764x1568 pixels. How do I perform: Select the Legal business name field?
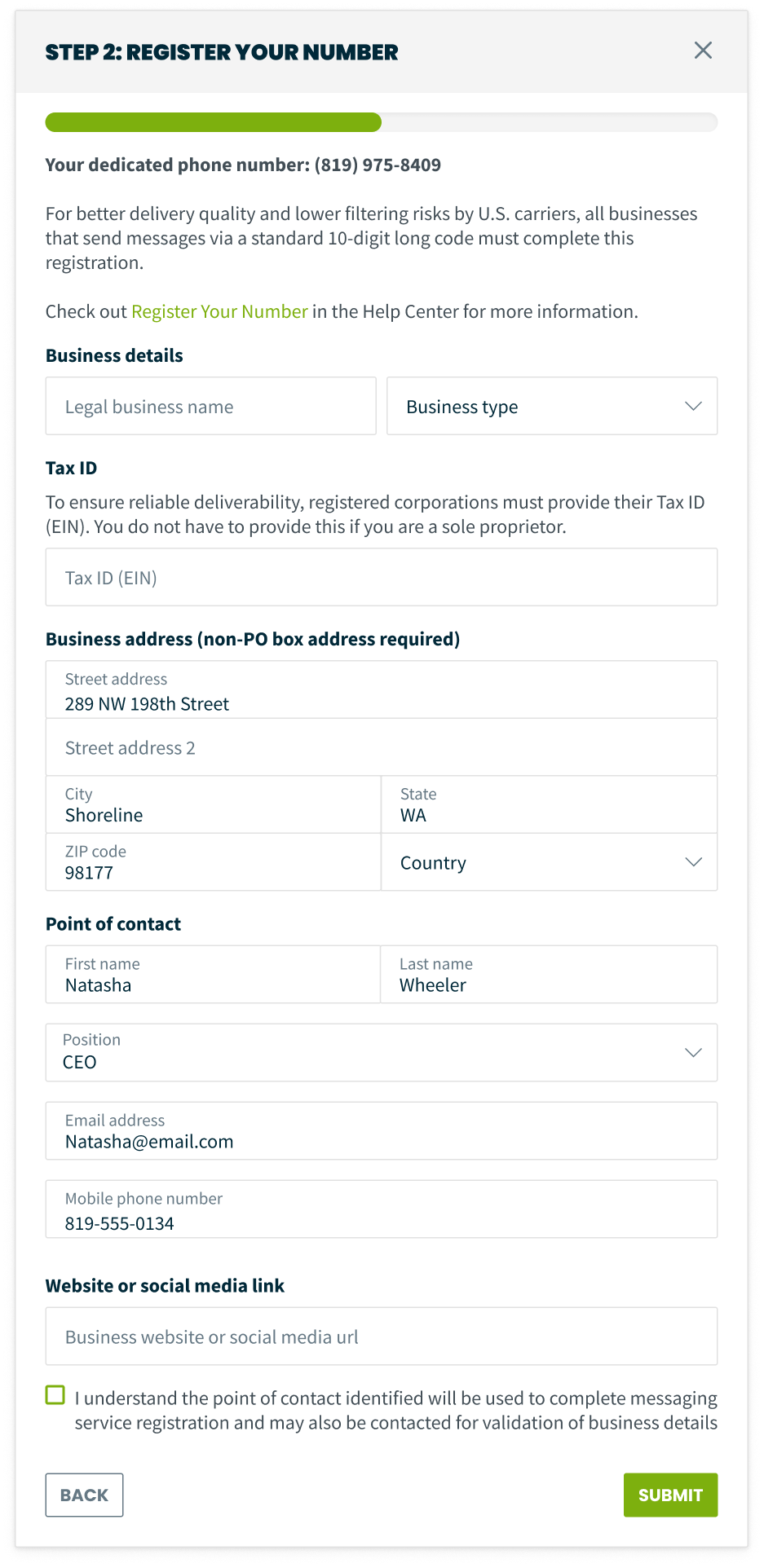point(210,406)
